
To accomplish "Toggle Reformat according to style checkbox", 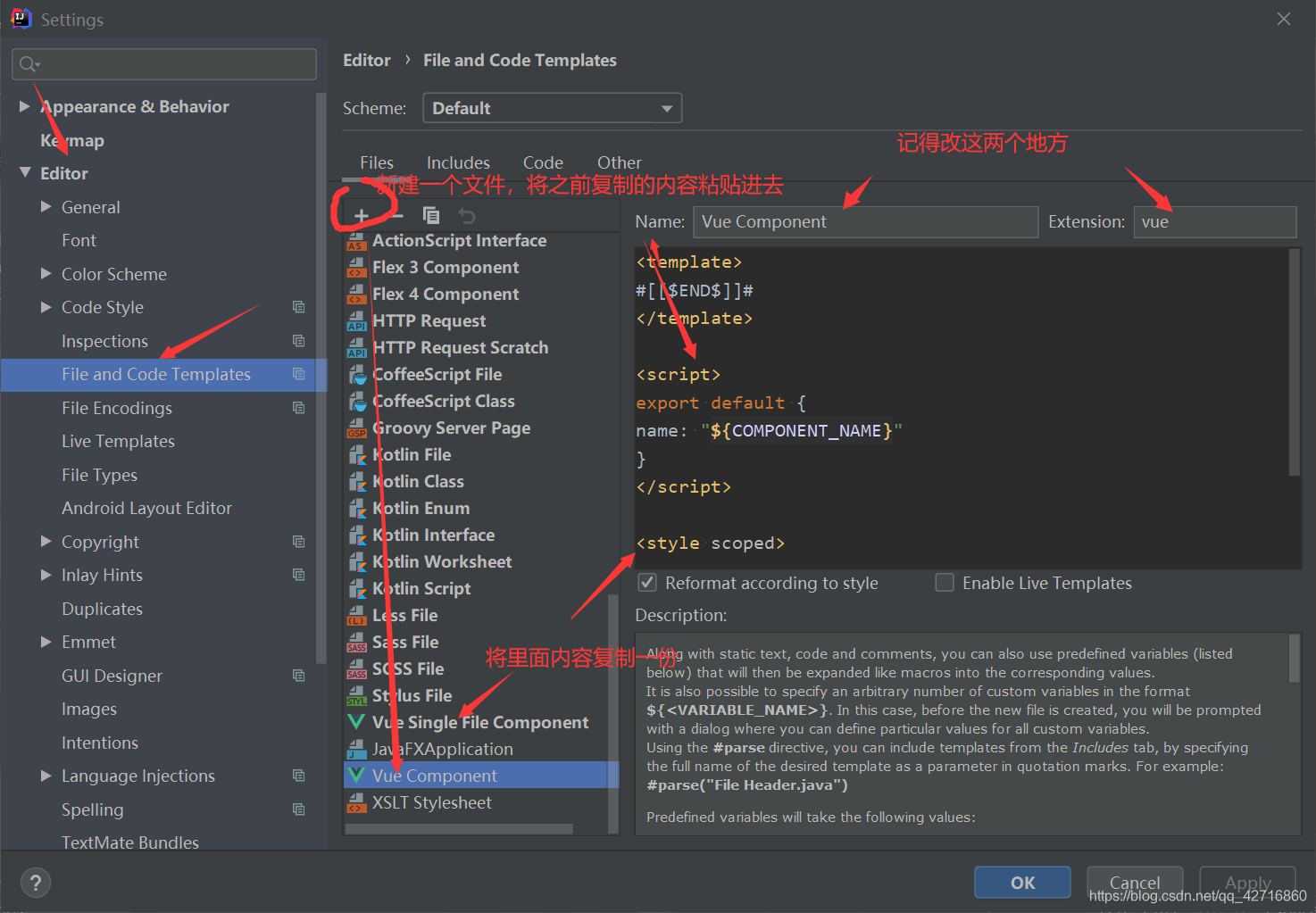I will click(647, 583).
